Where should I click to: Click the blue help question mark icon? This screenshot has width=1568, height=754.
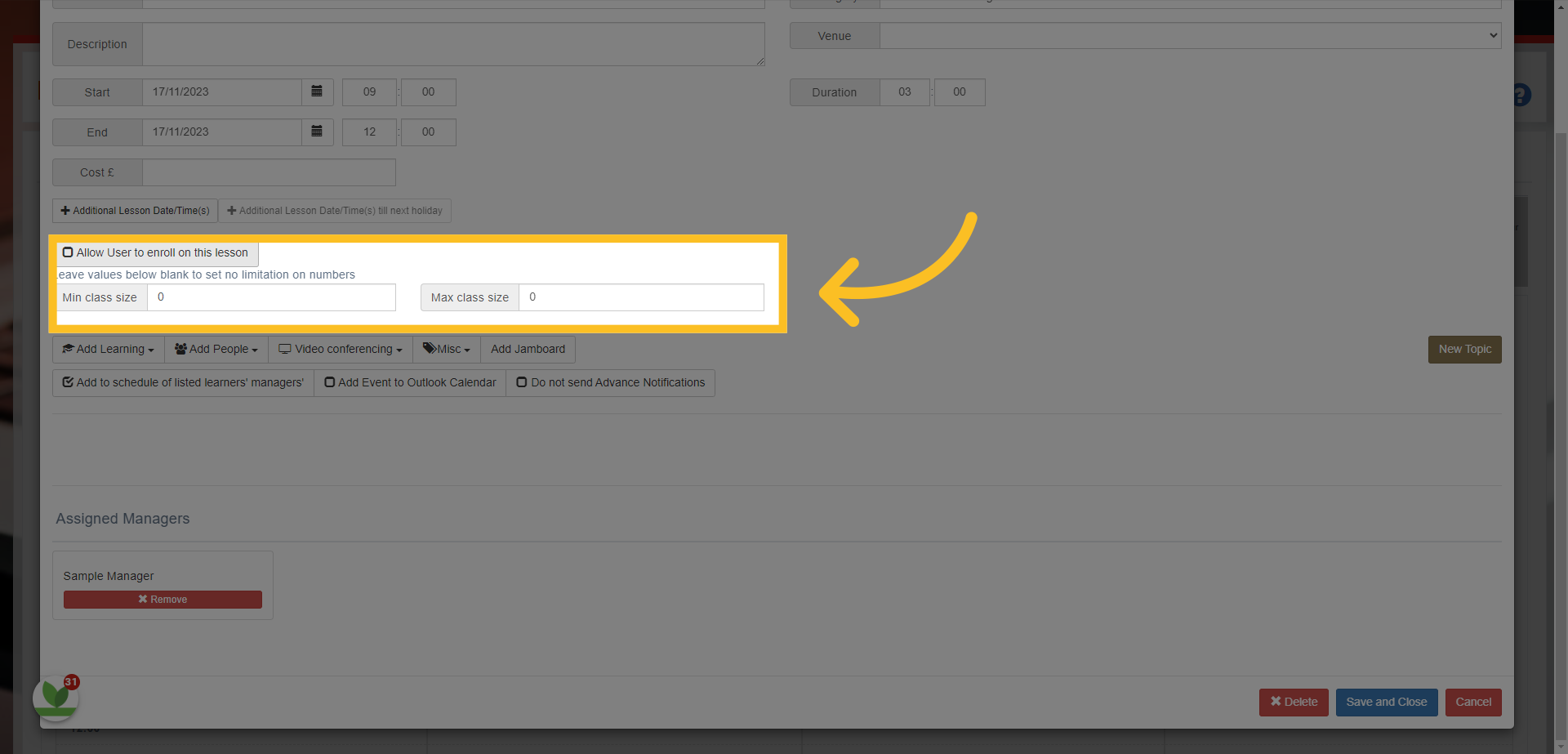(1521, 95)
